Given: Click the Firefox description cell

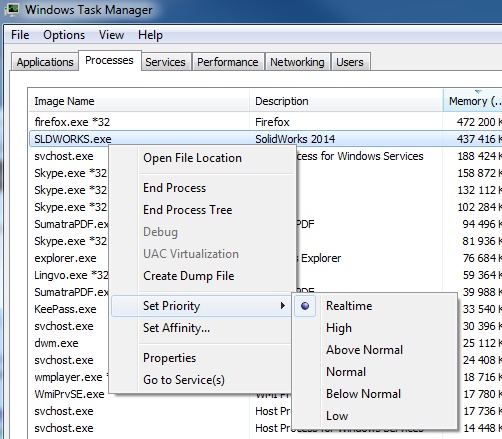Looking at the screenshot, I should coord(272,122).
